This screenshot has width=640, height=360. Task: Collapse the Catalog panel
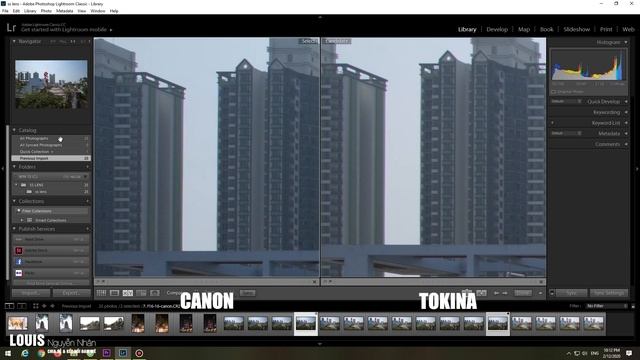(14, 130)
